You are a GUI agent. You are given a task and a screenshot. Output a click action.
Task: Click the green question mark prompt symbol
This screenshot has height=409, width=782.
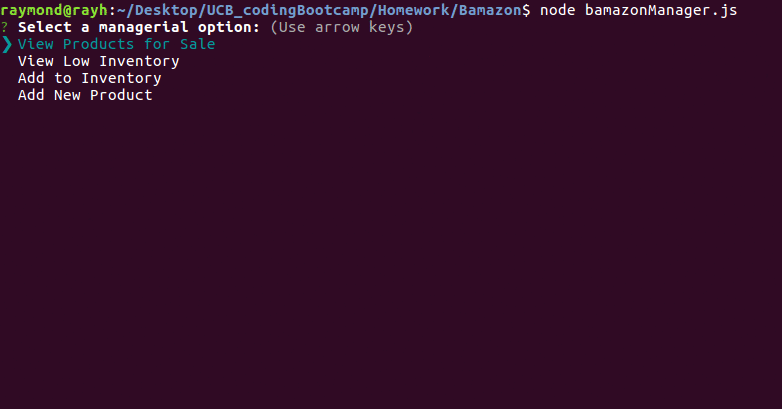coord(4,27)
